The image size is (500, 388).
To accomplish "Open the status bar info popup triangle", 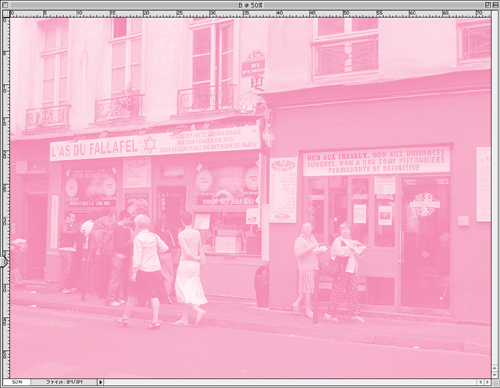I will [x=101, y=382].
